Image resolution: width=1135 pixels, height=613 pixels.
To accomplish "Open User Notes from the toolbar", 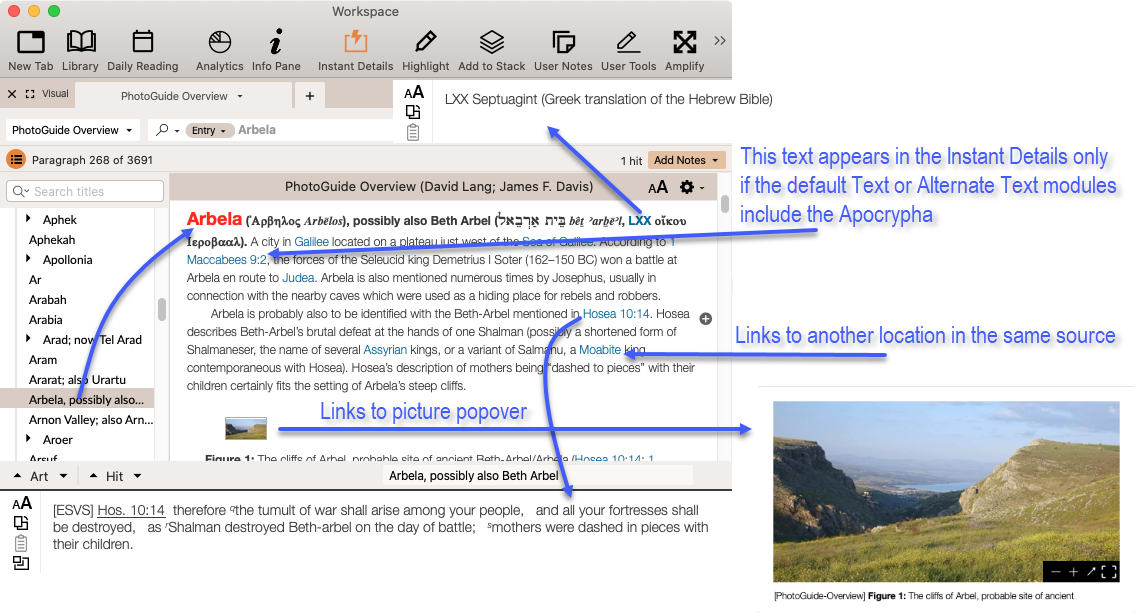I will 563,42.
